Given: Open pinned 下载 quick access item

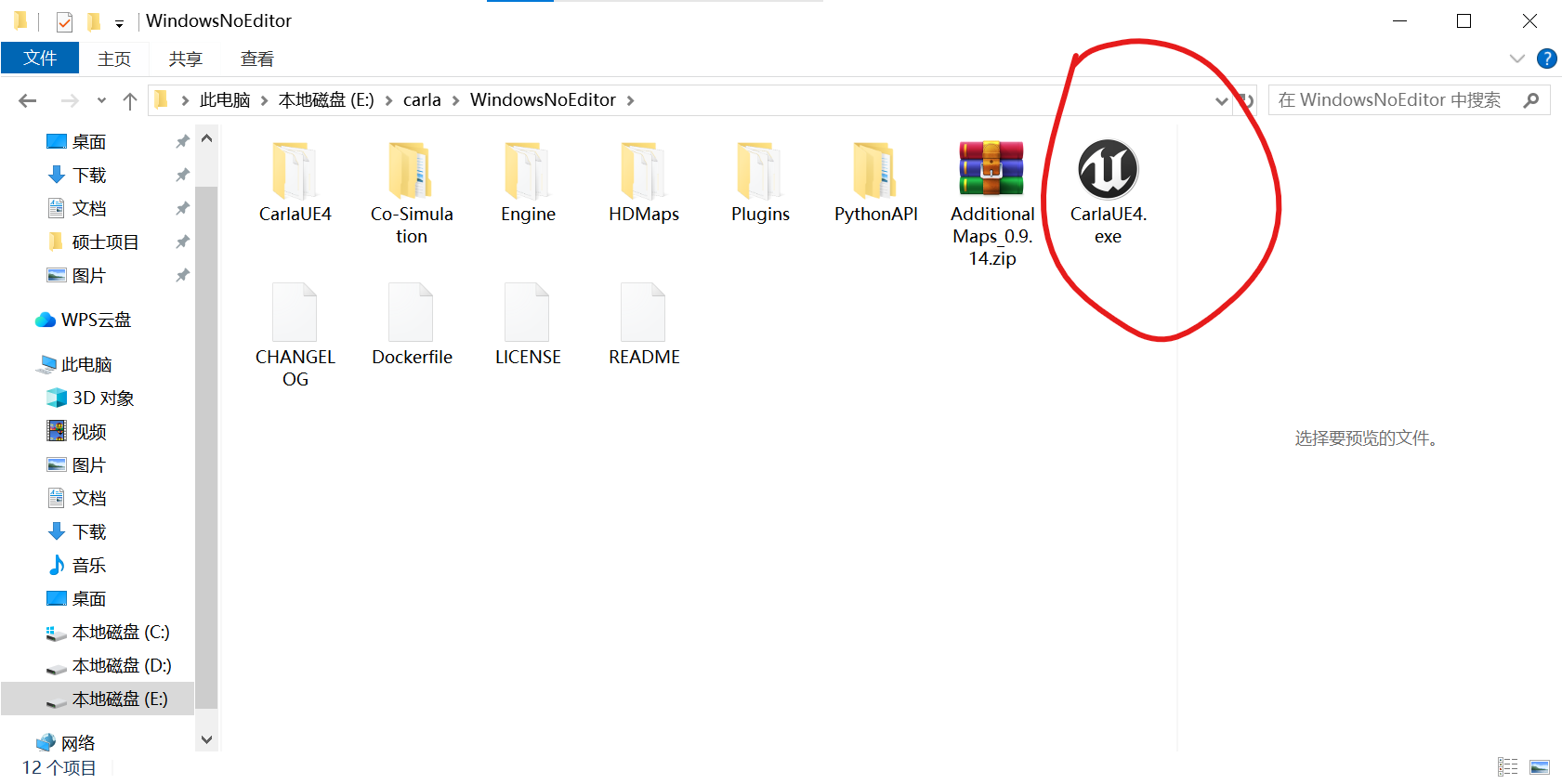Looking at the screenshot, I should pos(76,175).
